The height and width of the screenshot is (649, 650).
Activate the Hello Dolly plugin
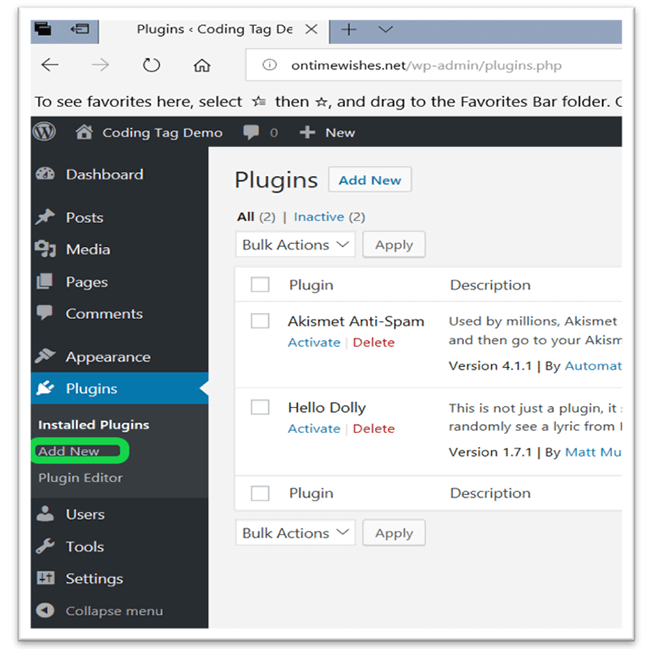tap(314, 428)
